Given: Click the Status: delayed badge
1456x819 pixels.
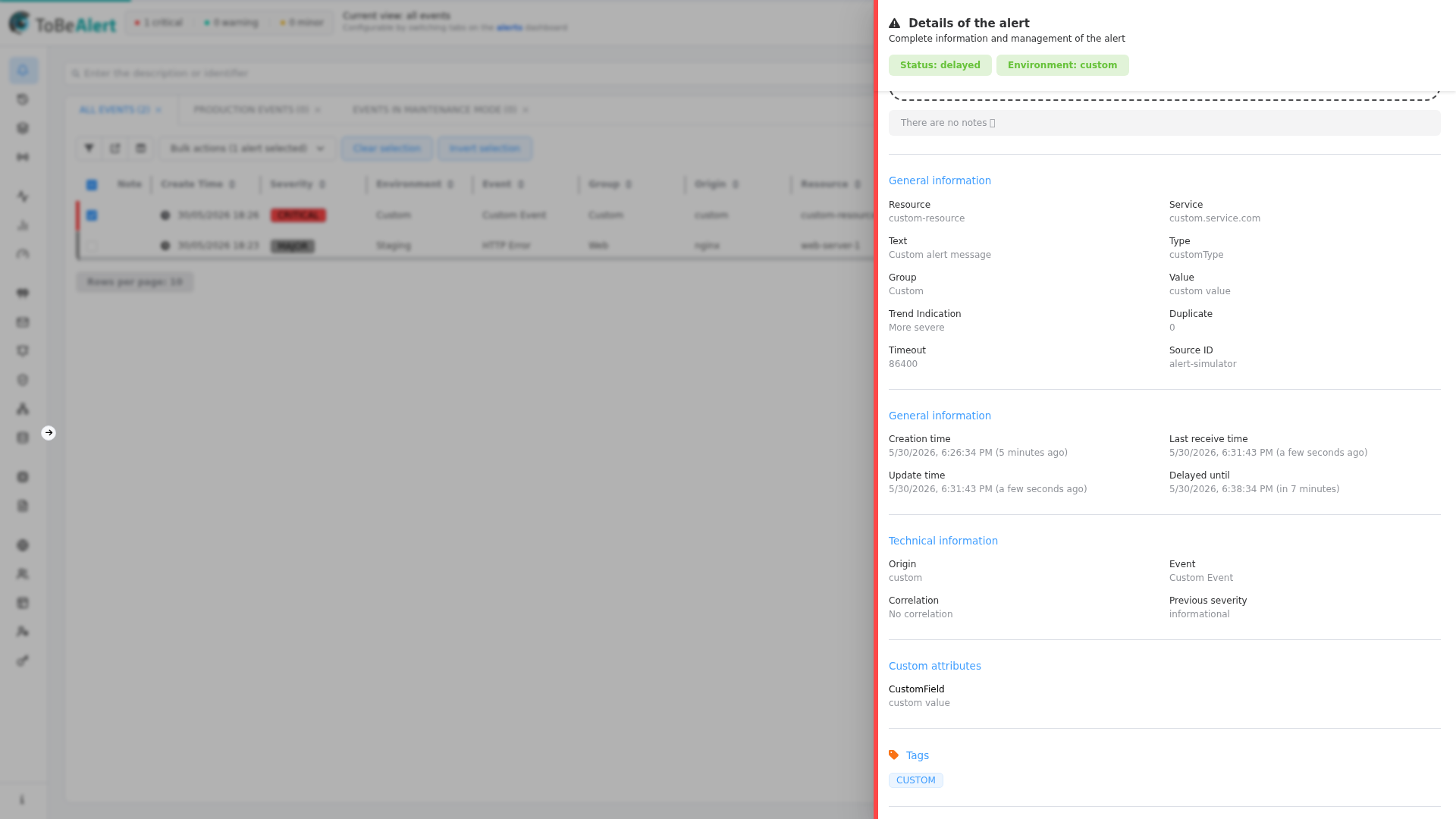Looking at the screenshot, I should coord(940,65).
